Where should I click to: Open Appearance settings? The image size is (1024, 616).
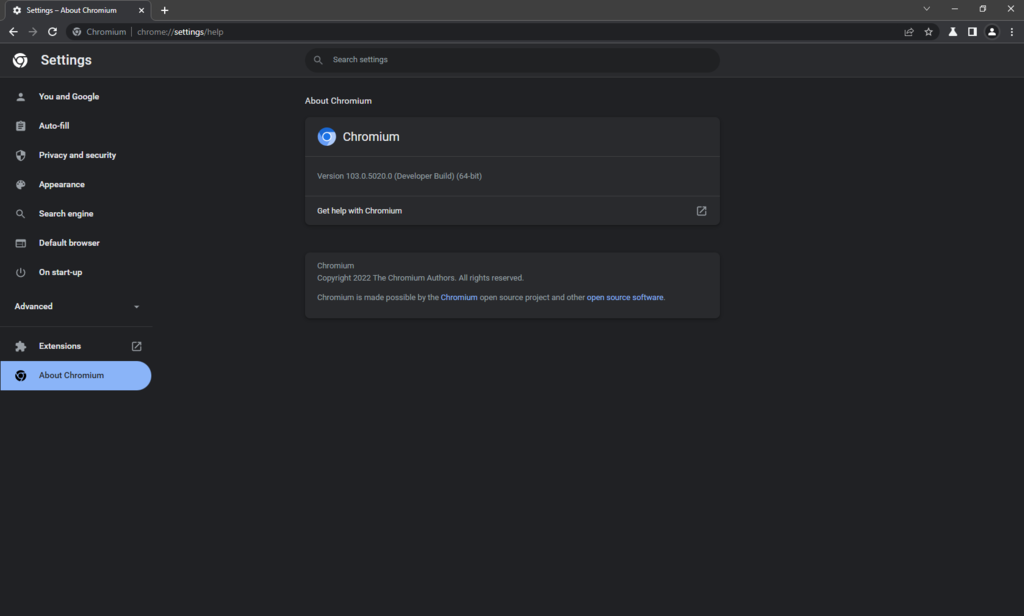tap(76, 185)
